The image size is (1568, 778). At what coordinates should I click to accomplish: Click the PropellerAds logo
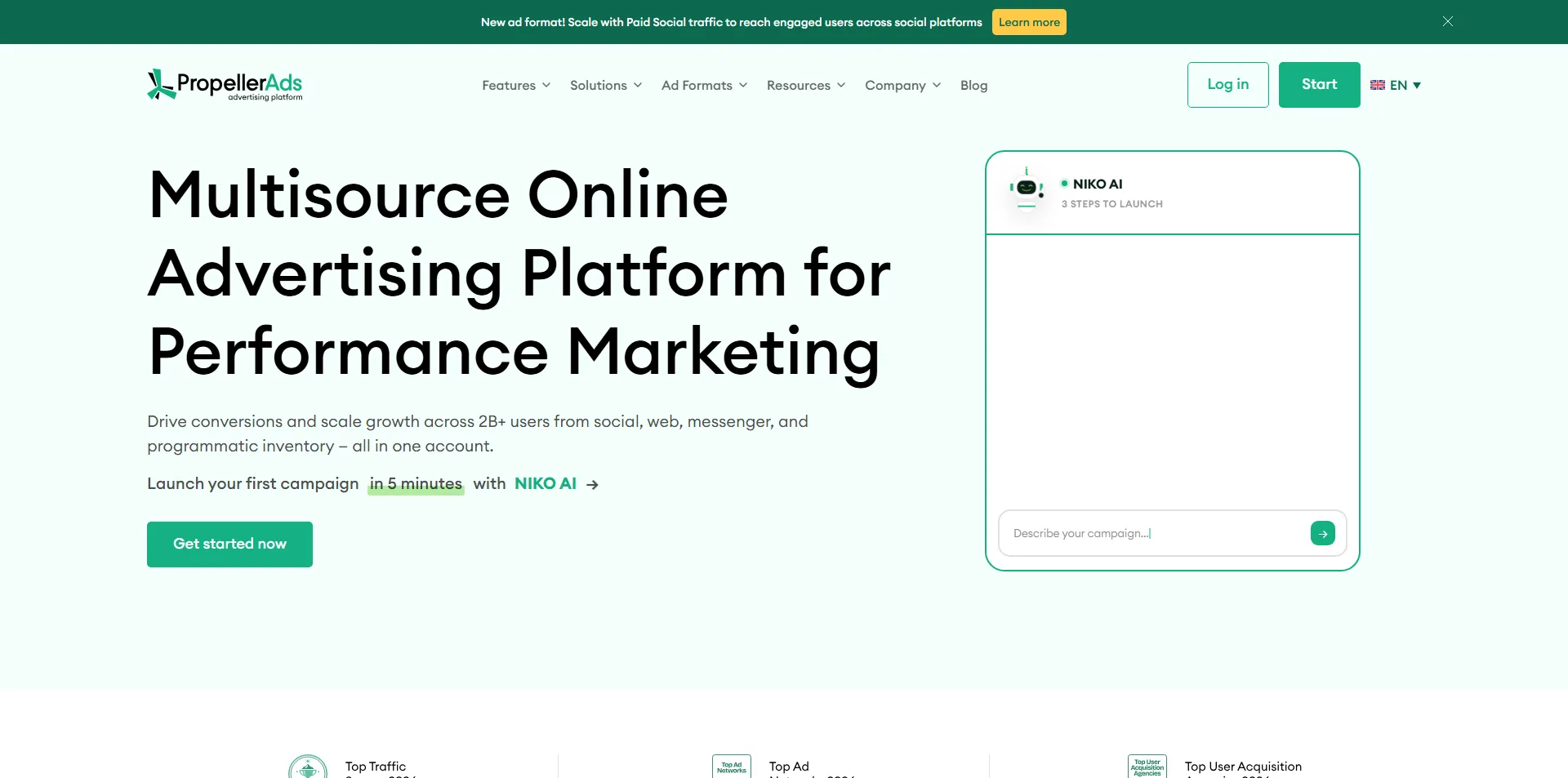(225, 85)
